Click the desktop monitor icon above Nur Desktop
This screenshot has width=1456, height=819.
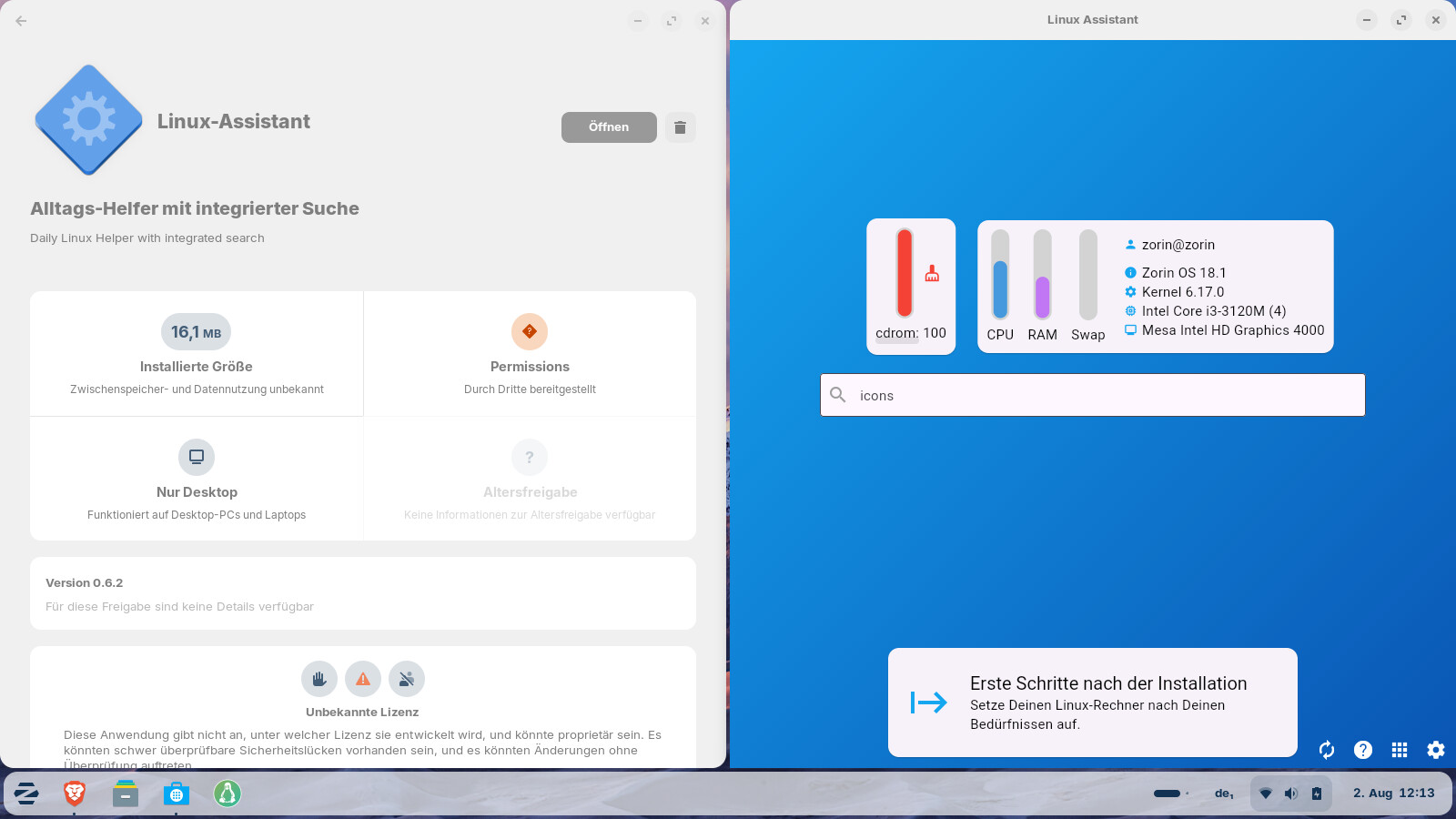click(197, 457)
